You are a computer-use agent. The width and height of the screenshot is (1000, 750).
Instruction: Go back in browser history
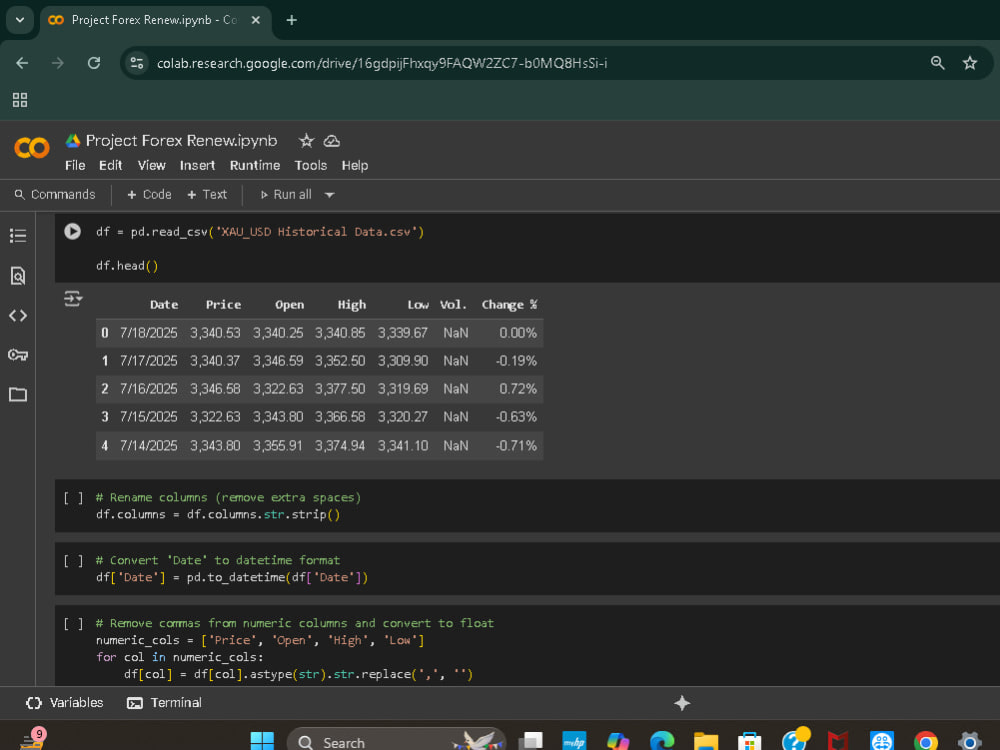[x=22, y=63]
